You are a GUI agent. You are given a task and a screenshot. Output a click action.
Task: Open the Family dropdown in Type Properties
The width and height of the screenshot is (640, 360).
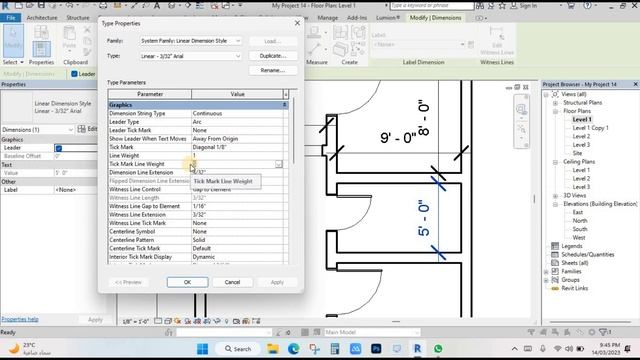[190, 41]
